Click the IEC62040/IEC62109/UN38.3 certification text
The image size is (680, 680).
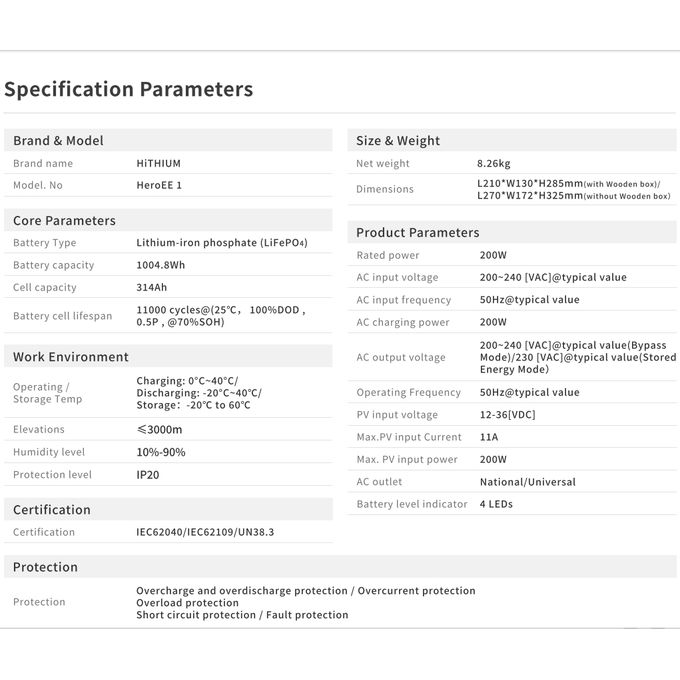click(205, 532)
